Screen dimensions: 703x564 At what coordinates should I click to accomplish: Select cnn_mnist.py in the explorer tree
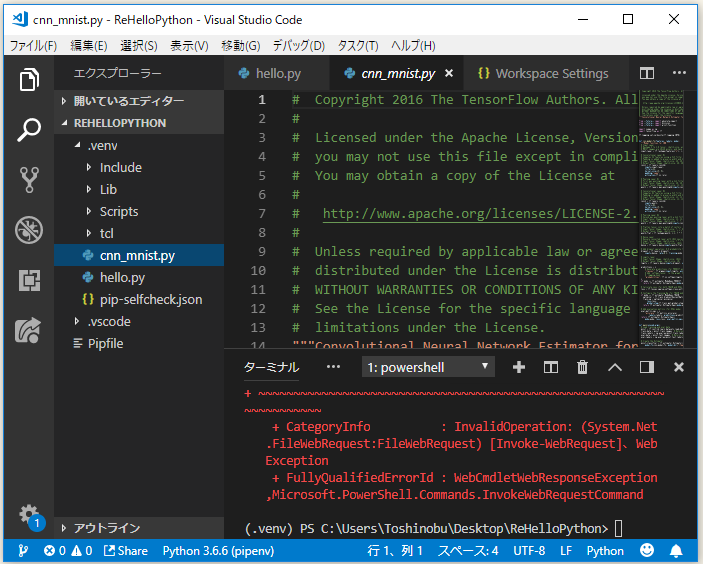pos(139,256)
